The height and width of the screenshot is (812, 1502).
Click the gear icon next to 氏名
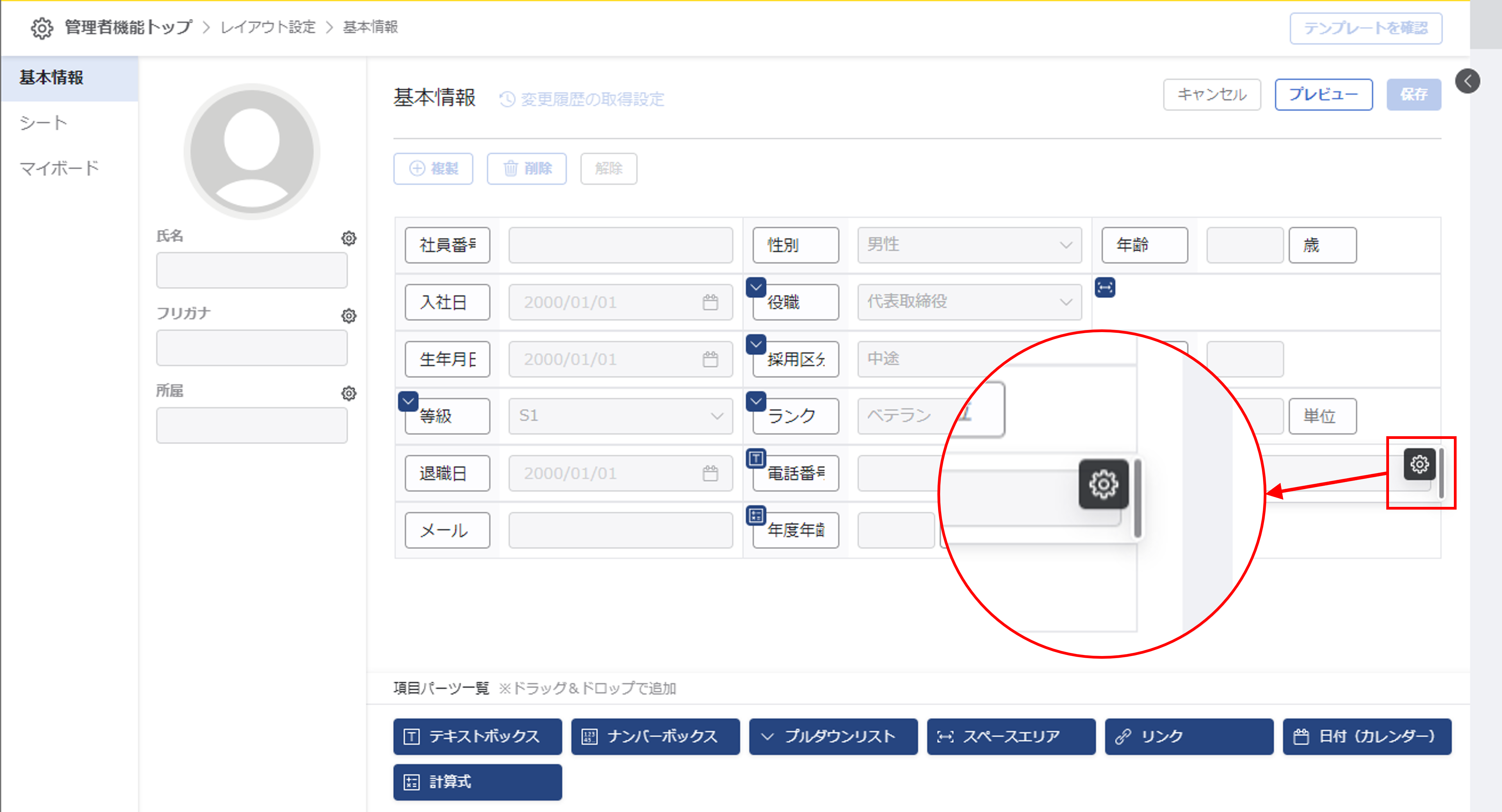click(349, 239)
